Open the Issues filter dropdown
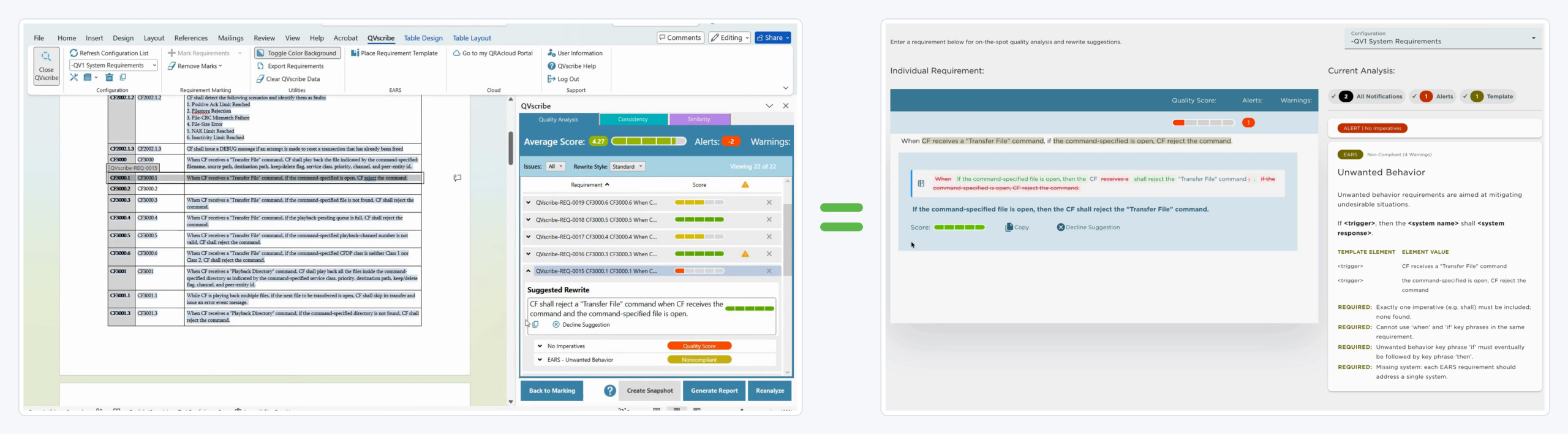This screenshot has width=1568, height=434. click(x=556, y=167)
